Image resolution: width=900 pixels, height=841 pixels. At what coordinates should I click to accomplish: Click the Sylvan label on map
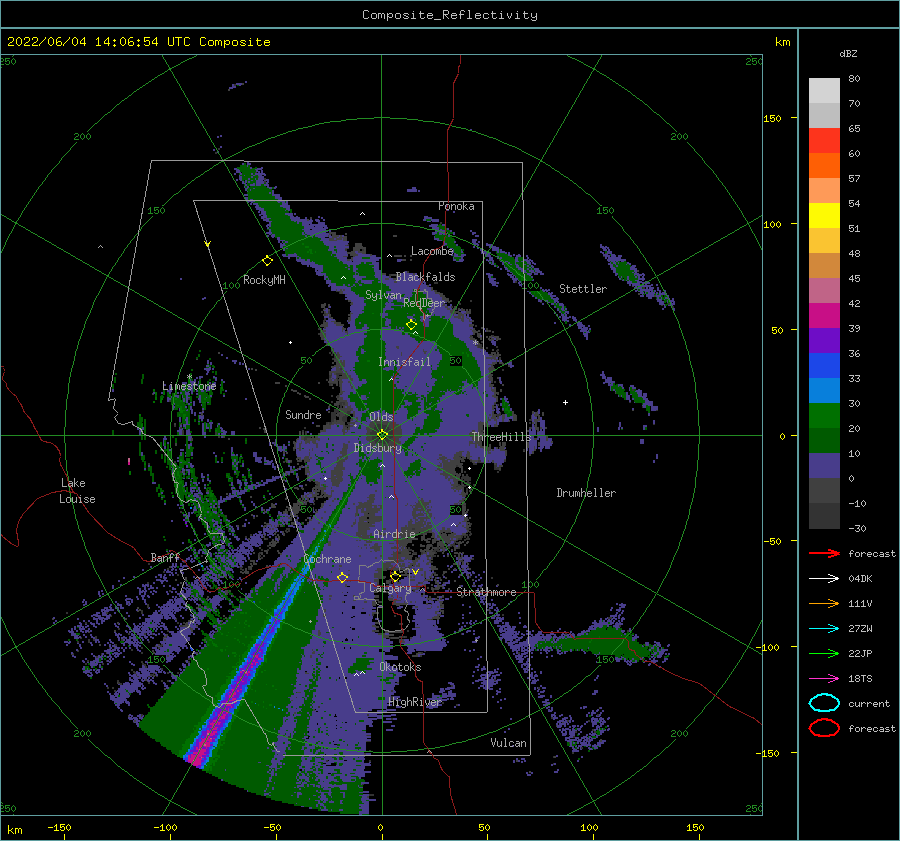point(383,295)
